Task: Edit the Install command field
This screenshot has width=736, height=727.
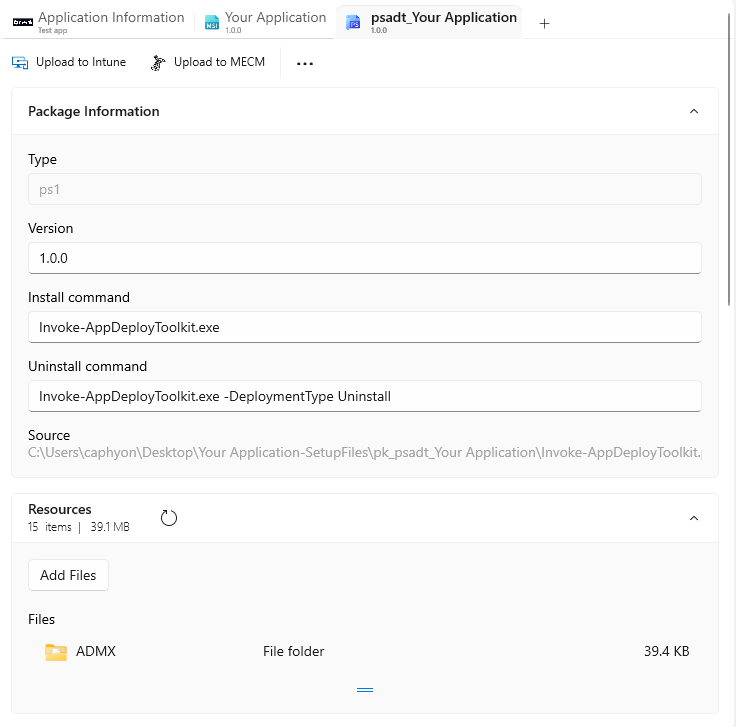Action: tap(364, 327)
